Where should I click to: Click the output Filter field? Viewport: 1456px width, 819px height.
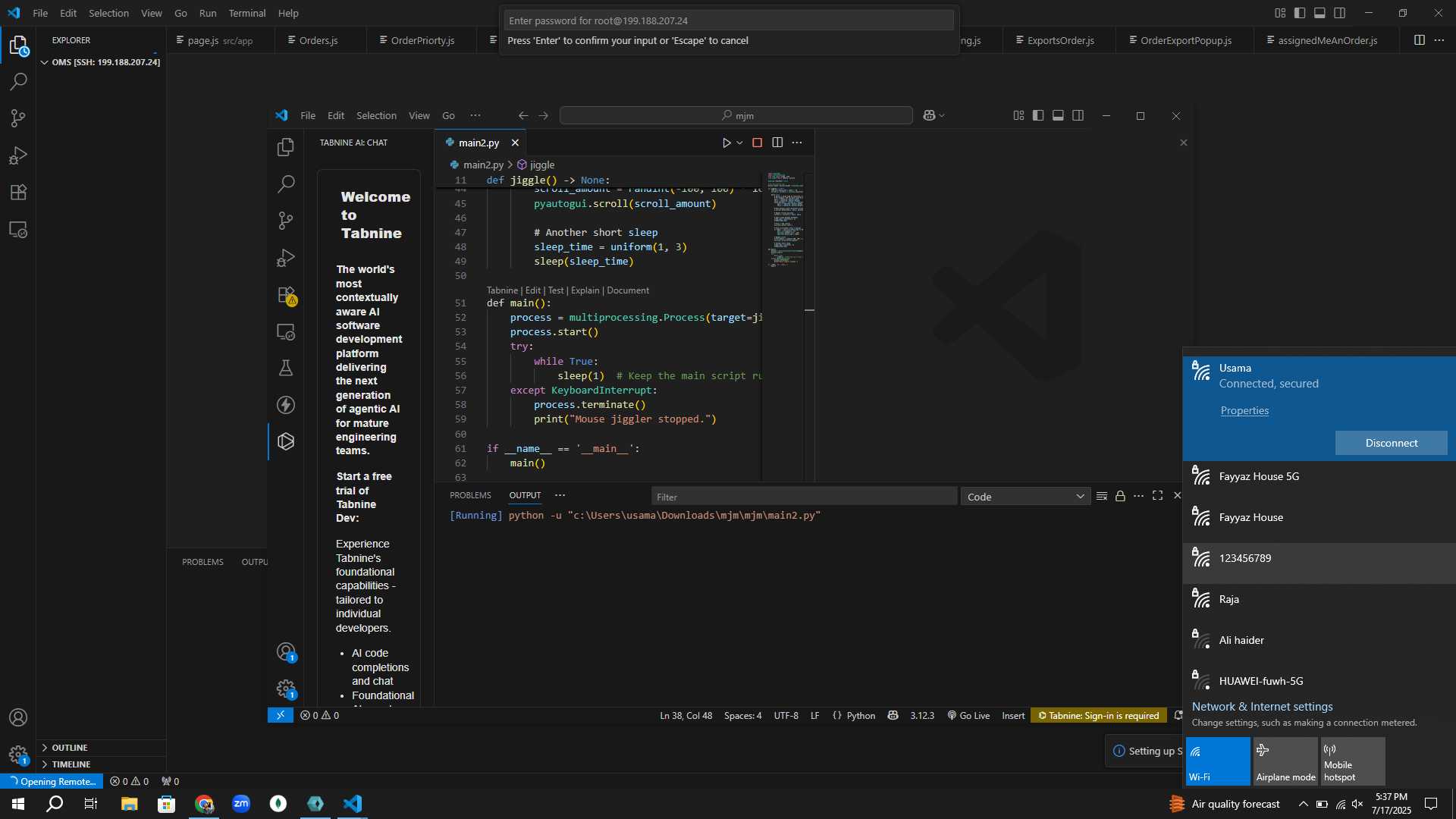[x=804, y=497]
